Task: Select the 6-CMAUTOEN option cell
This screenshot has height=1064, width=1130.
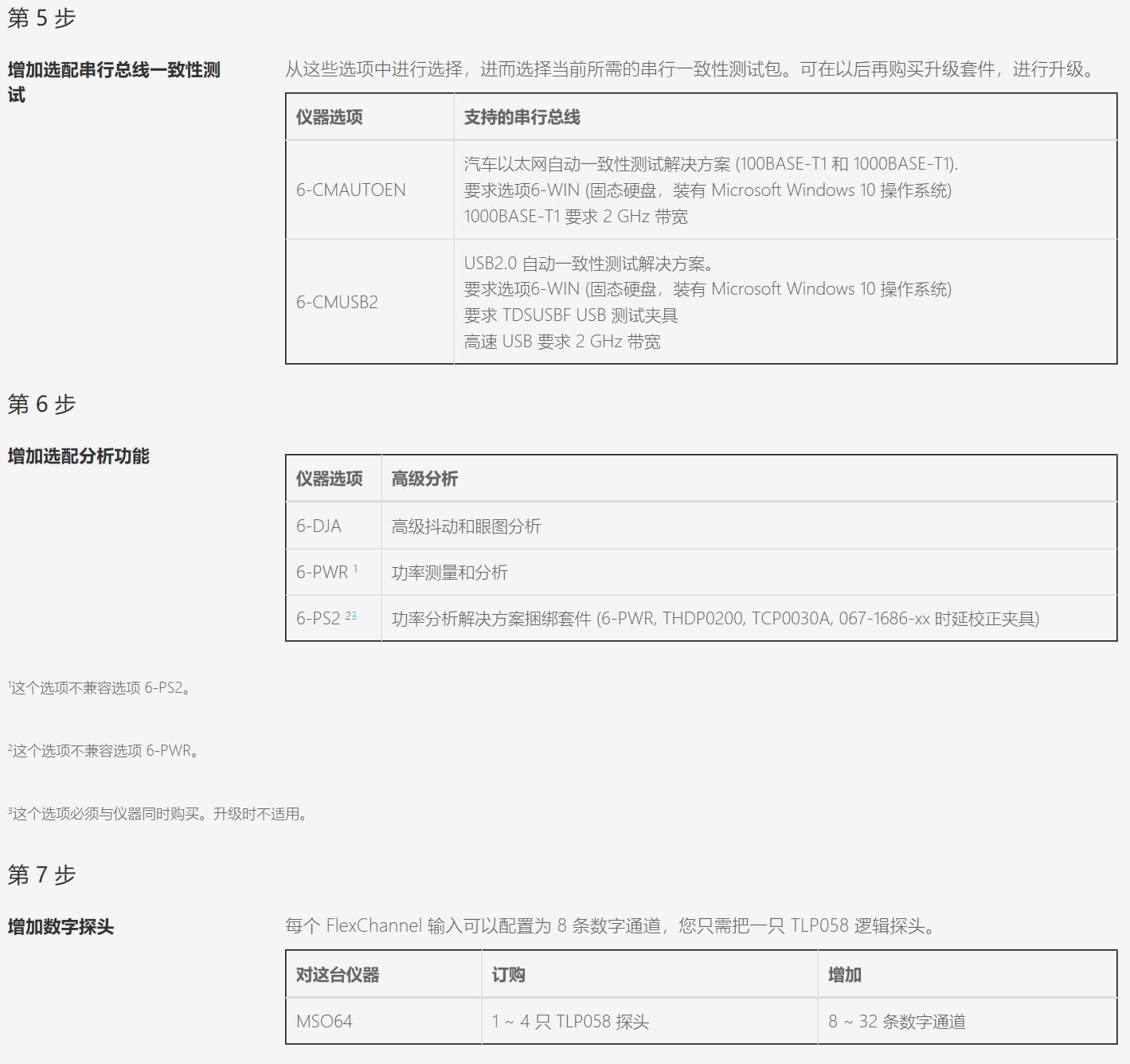Action: pyautogui.click(x=351, y=190)
